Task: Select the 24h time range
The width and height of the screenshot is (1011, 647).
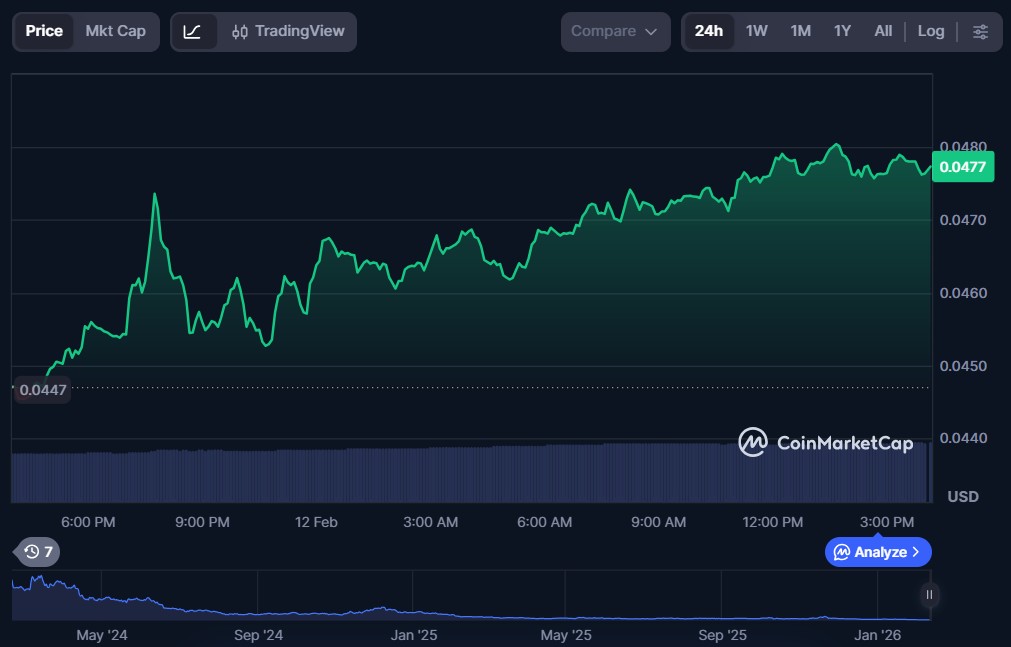Action: 708,32
